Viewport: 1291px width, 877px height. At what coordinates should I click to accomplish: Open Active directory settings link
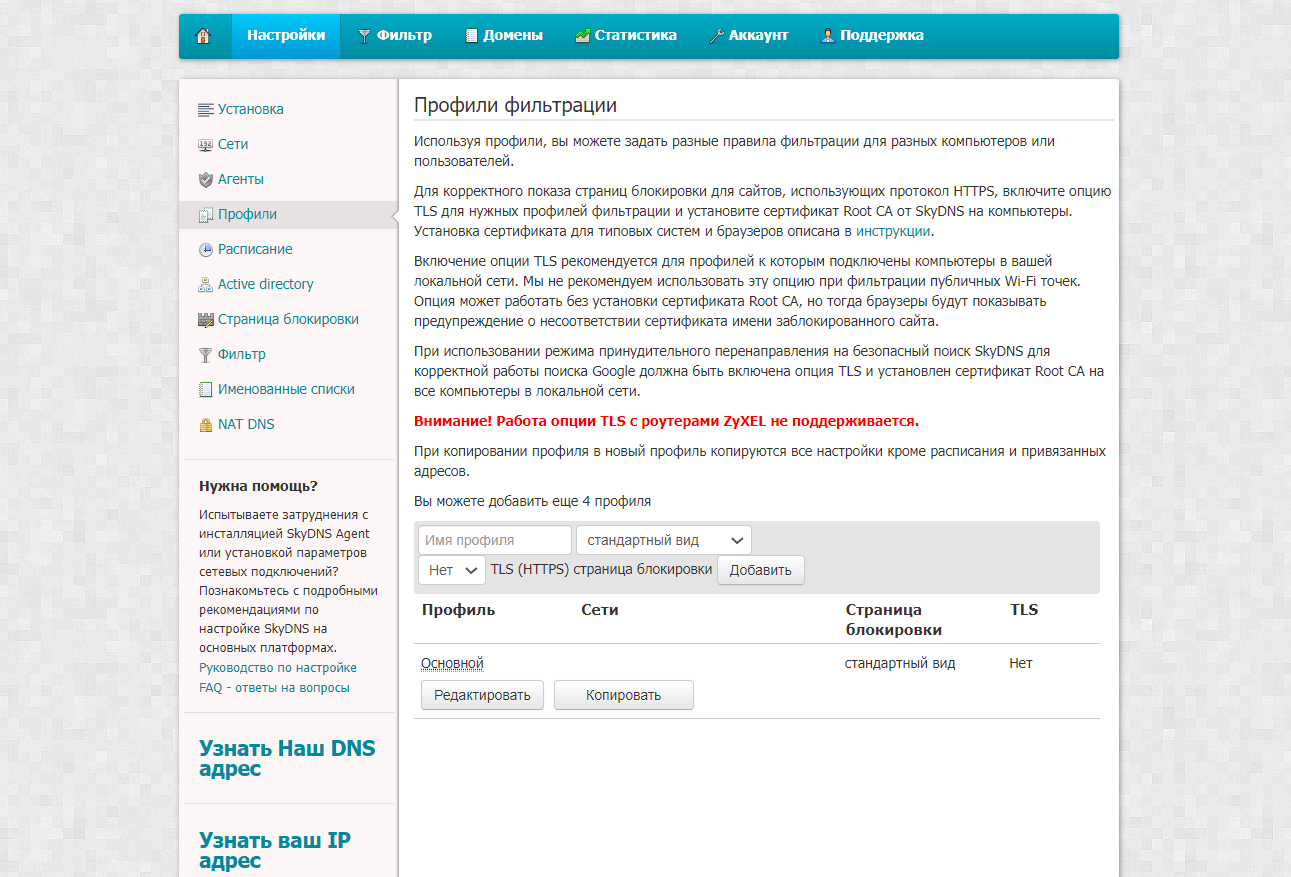pos(266,284)
